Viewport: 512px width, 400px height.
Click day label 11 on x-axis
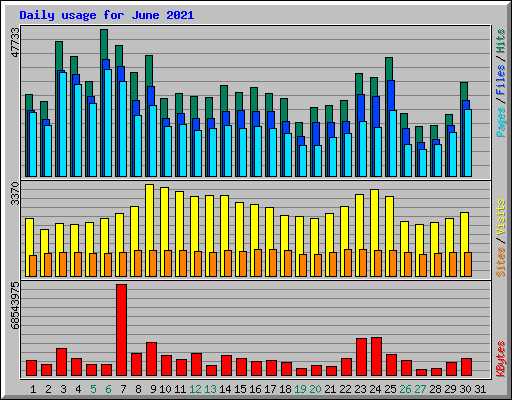point(180,389)
